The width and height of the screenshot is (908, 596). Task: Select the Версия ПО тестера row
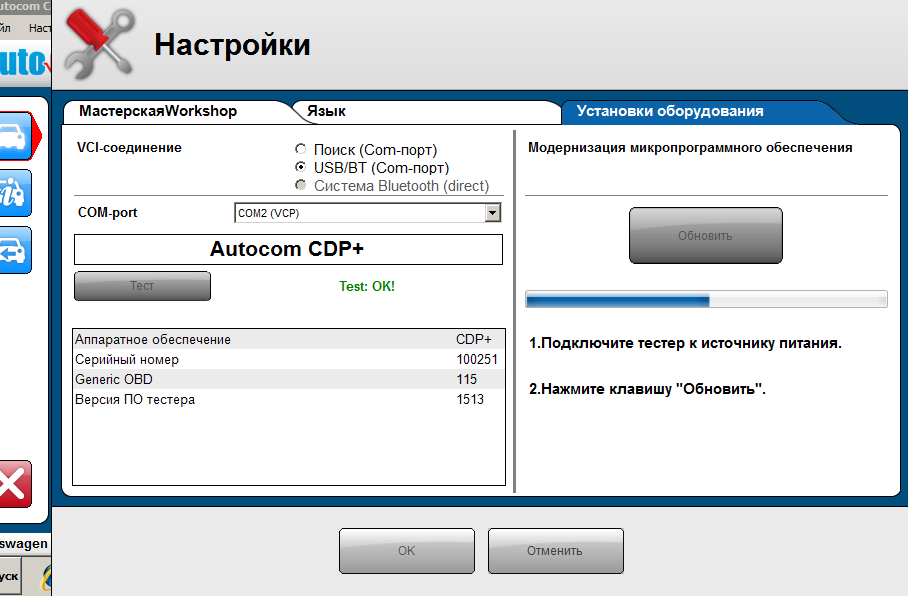pyautogui.click(x=288, y=399)
